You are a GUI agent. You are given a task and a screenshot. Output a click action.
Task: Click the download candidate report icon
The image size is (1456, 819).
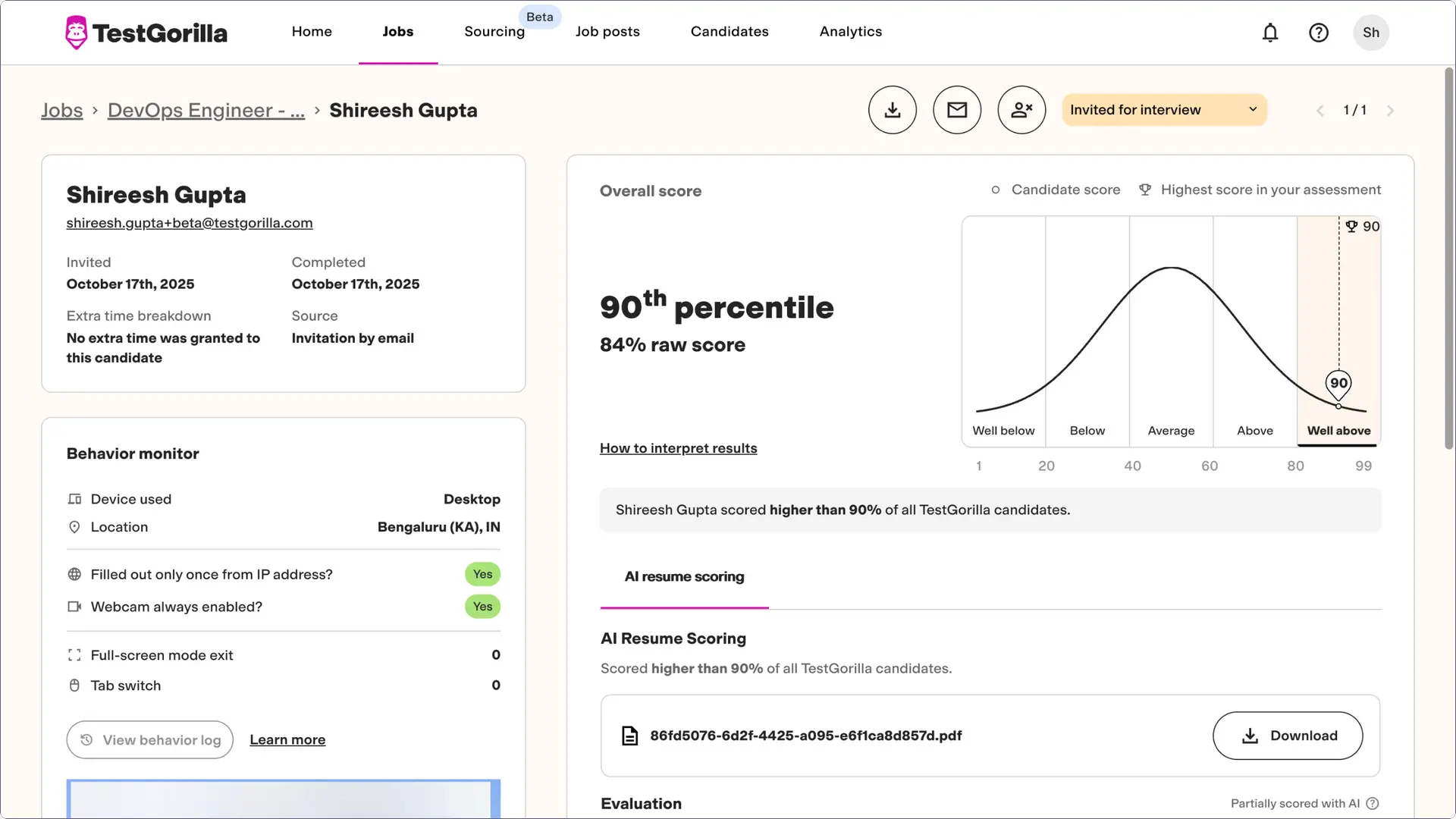coord(892,109)
